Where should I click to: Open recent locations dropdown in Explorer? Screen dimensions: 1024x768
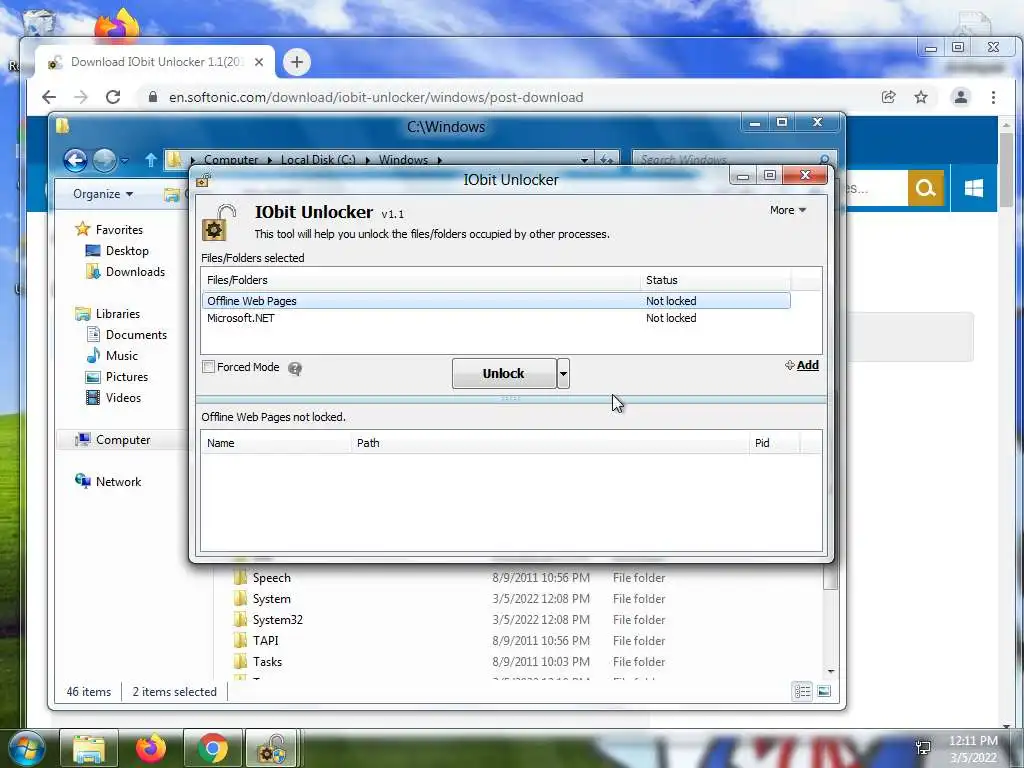tap(125, 160)
